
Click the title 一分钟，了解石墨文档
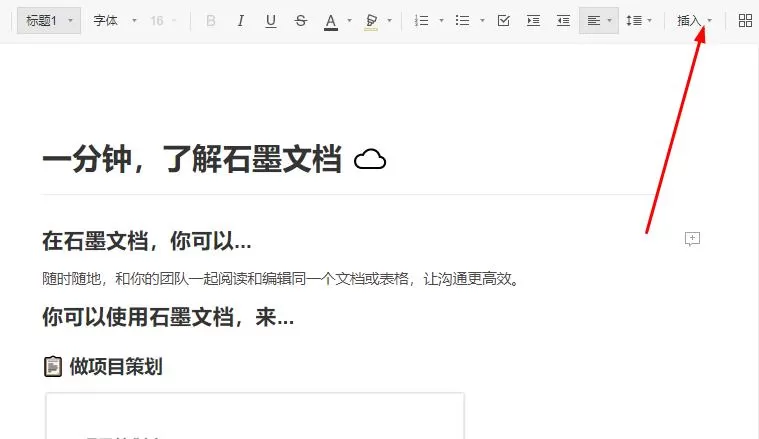[192, 159]
